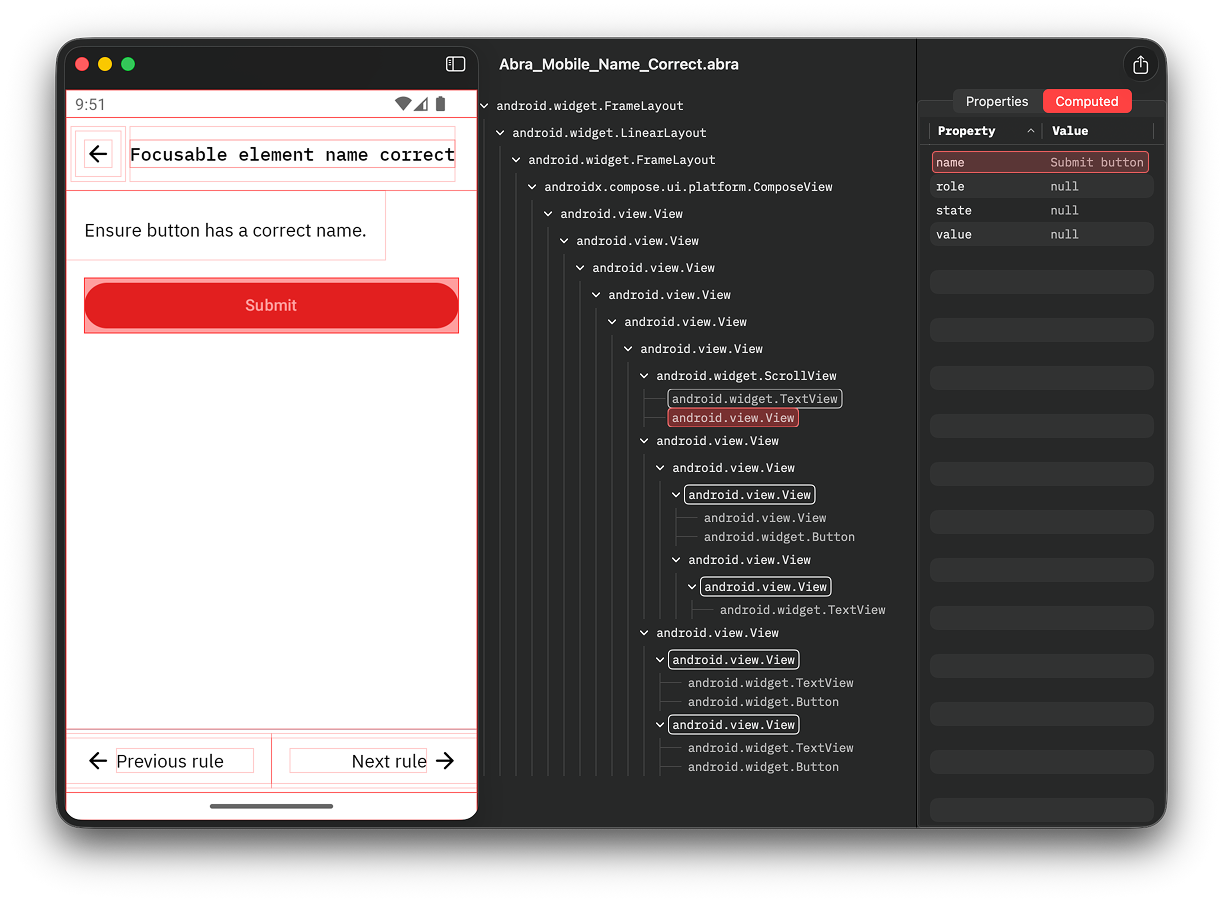The image size is (1223, 902).
Task: Switch to the Computed tab
Action: [x=1087, y=101]
